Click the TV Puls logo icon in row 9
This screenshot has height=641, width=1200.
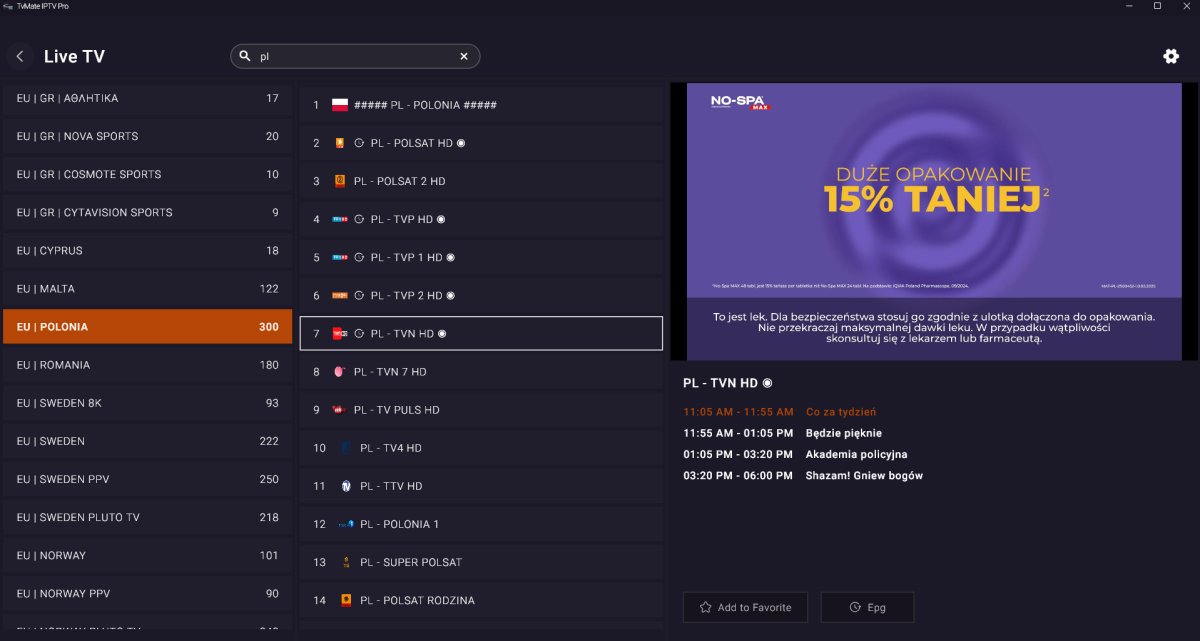coord(340,410)
